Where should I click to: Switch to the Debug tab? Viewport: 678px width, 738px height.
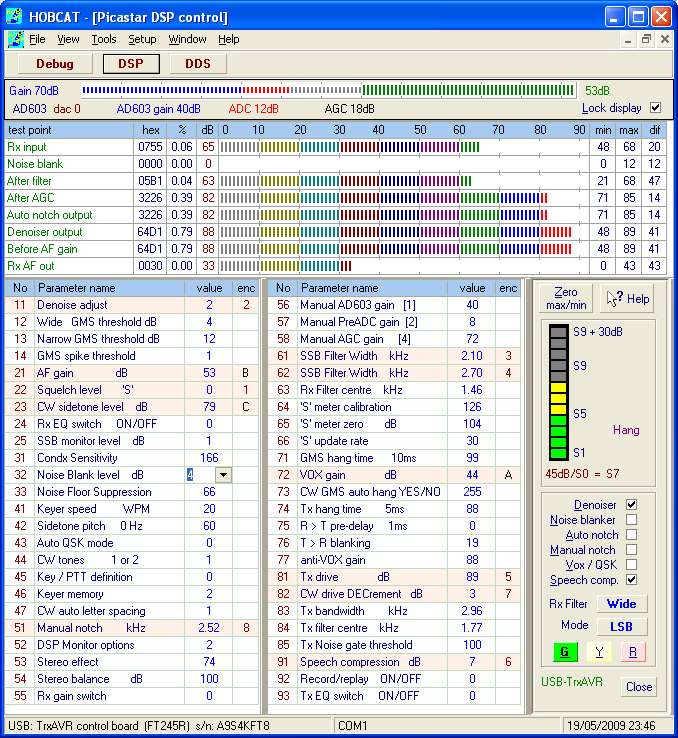point(55,64)
